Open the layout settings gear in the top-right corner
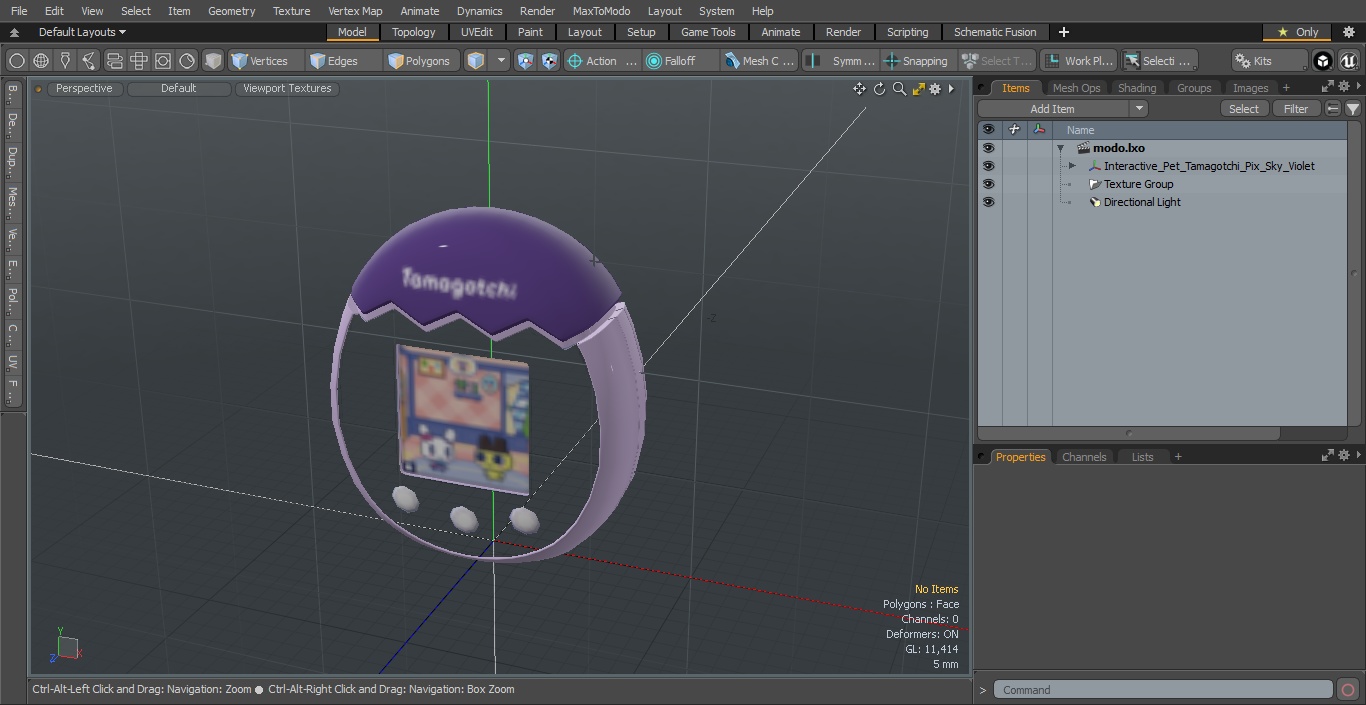 [x=1348, y=32]
